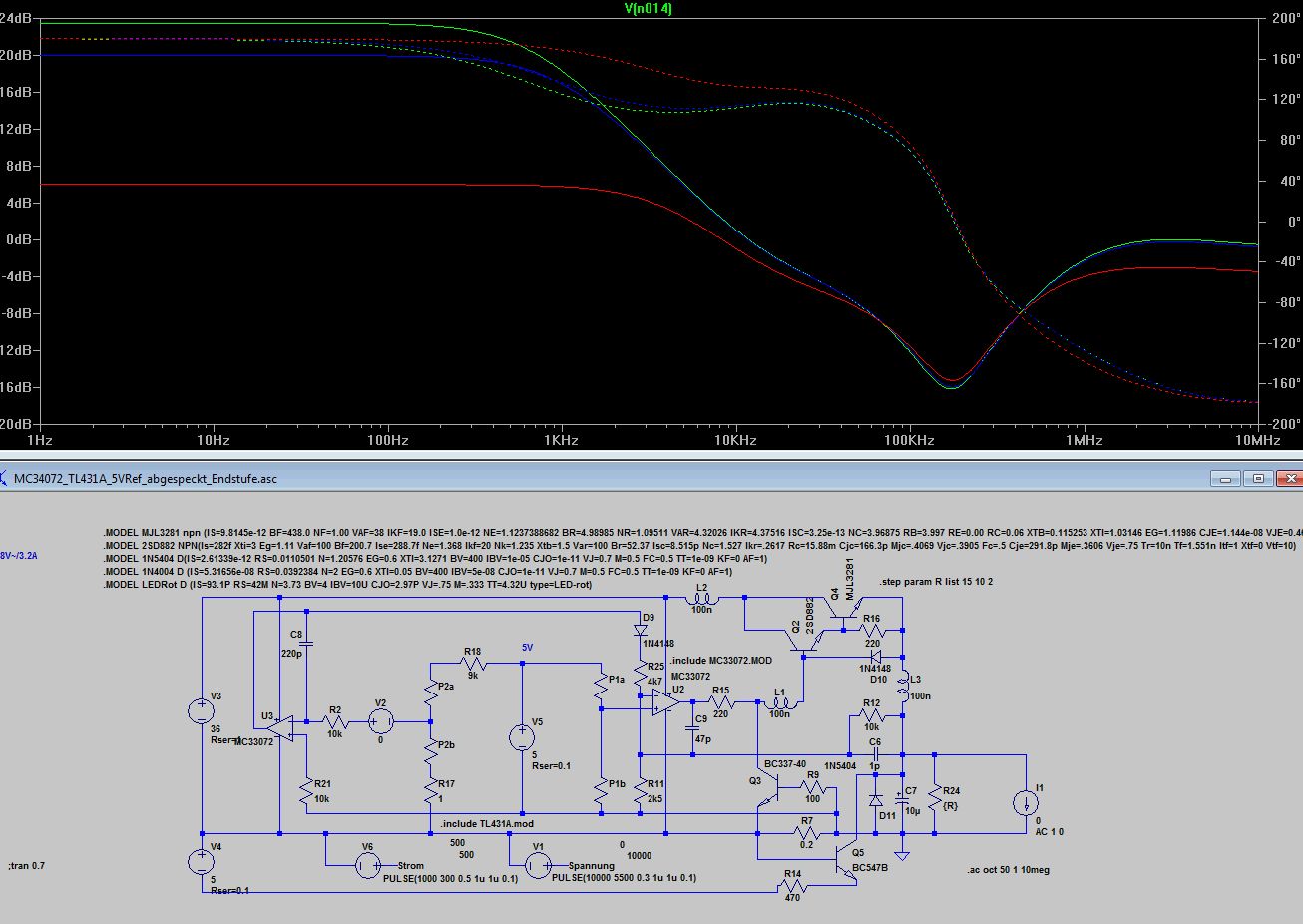
Task: Click the .ac oct analysis directive
Action: coord(1008,870)
